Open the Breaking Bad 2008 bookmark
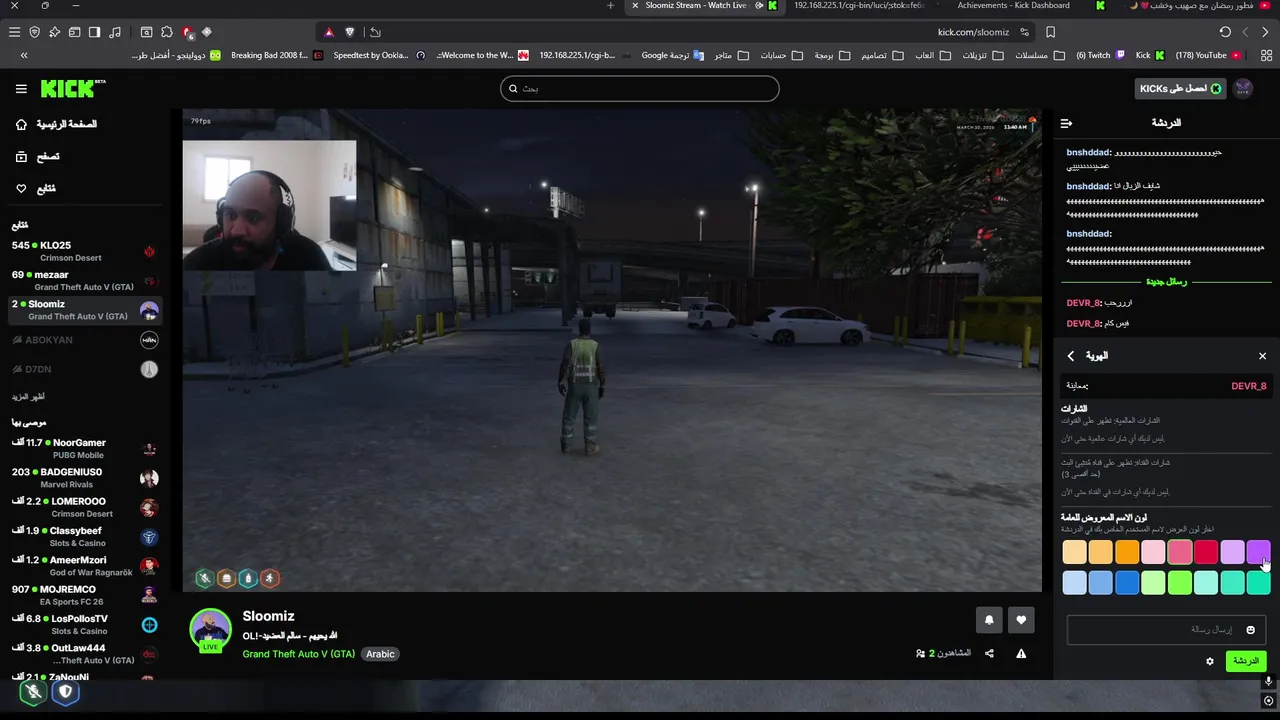Viewport: 1280px width, 720px height. (277, 55)
